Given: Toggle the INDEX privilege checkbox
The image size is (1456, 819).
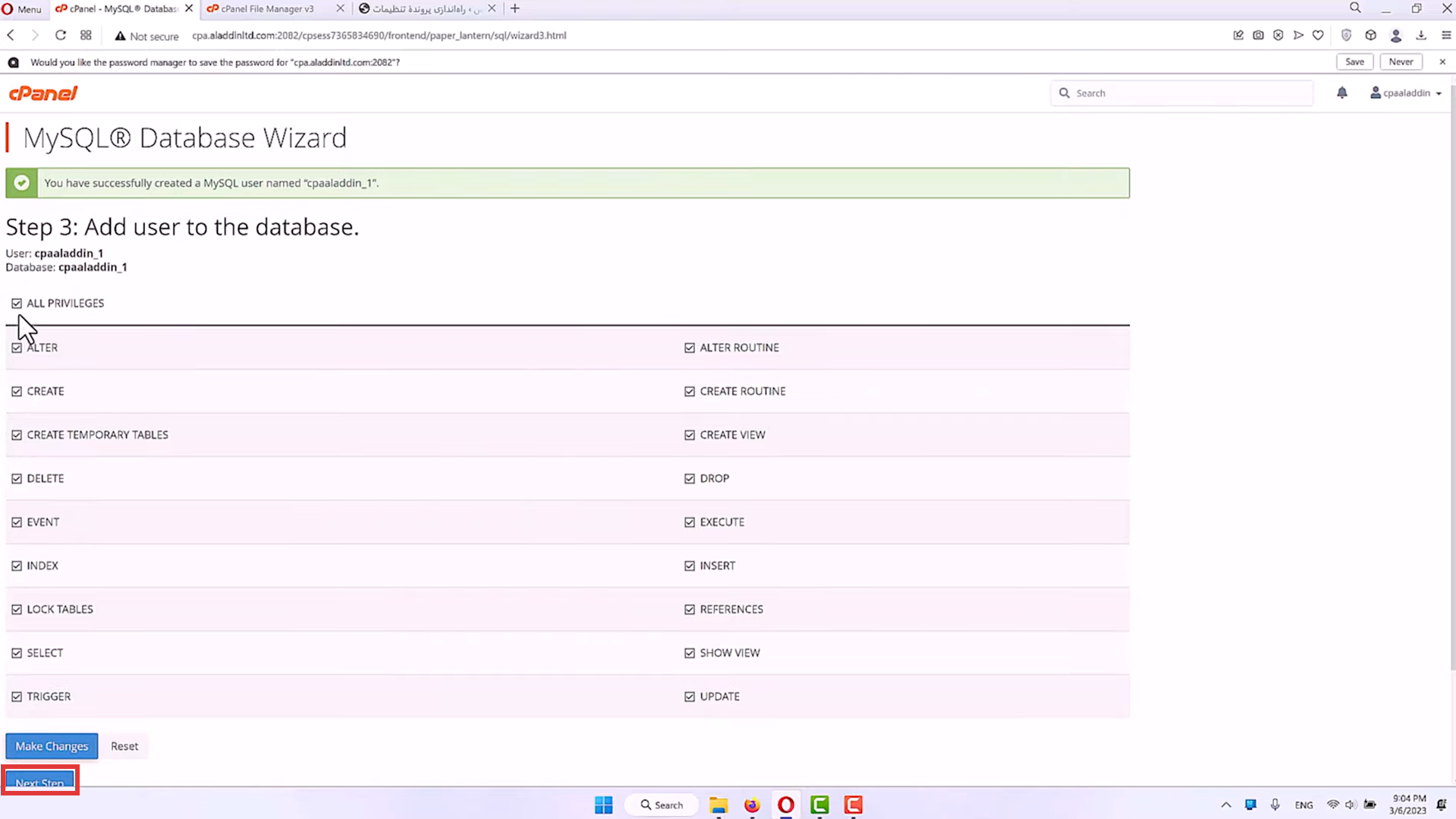Looking at the screenshot, I should coord(17,566).
